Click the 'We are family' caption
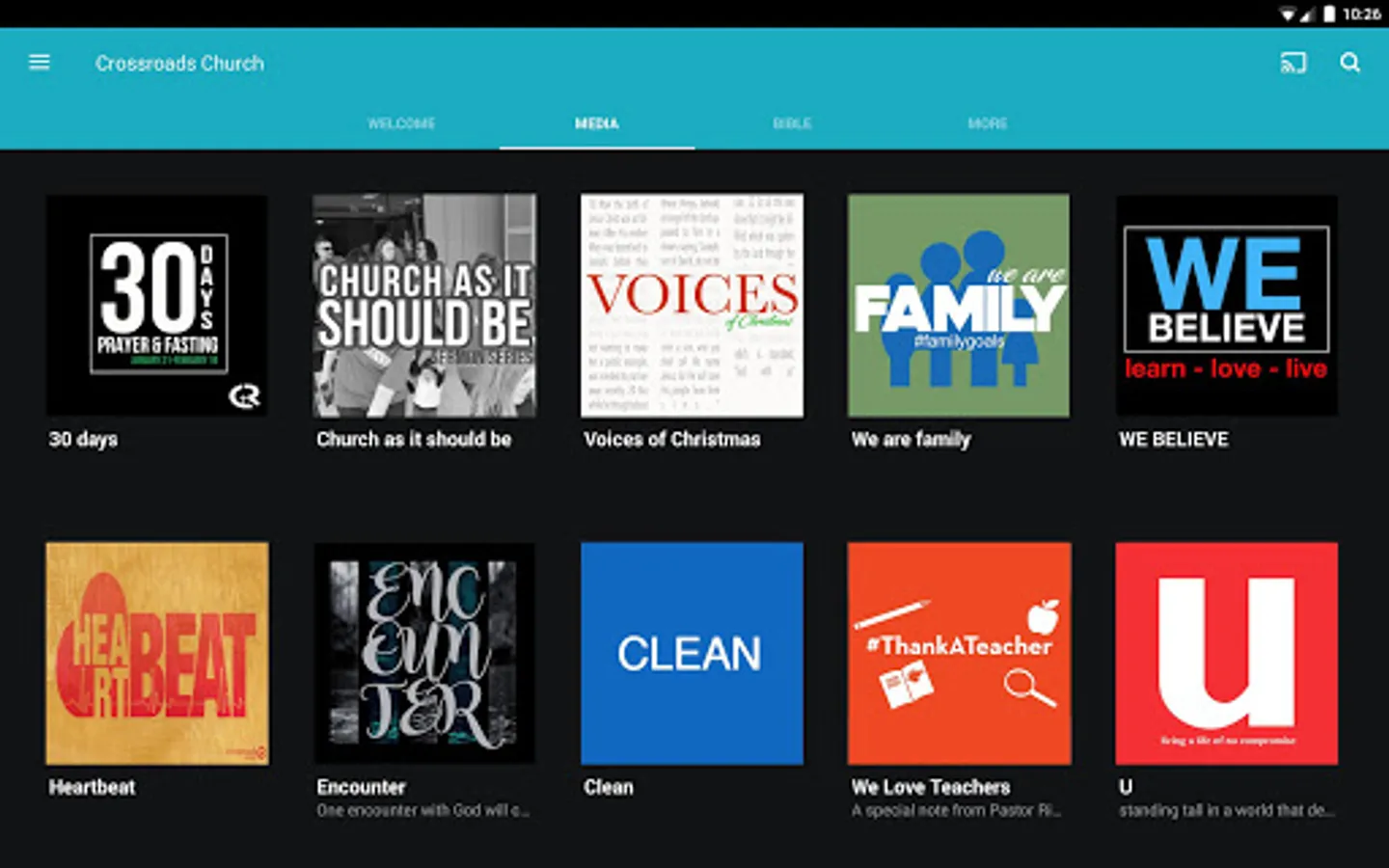The image size is (1389, 868). [911, 440]
